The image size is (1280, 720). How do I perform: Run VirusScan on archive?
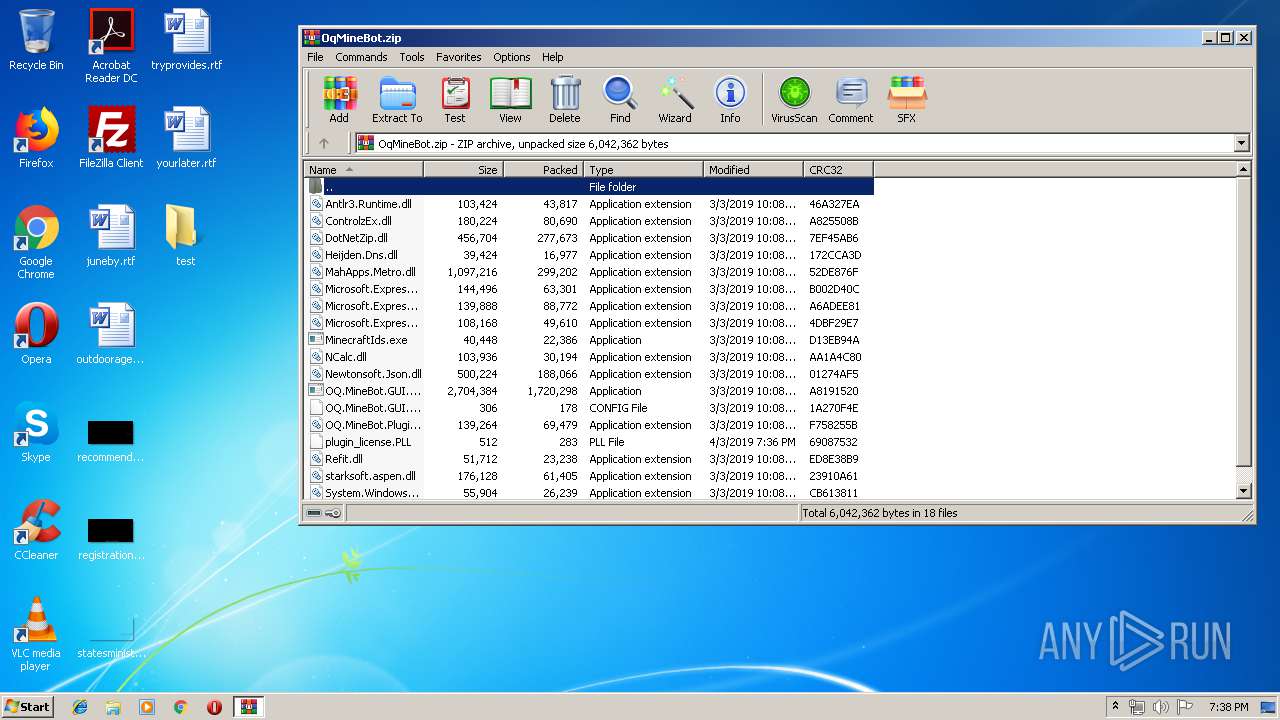(794, 100)
